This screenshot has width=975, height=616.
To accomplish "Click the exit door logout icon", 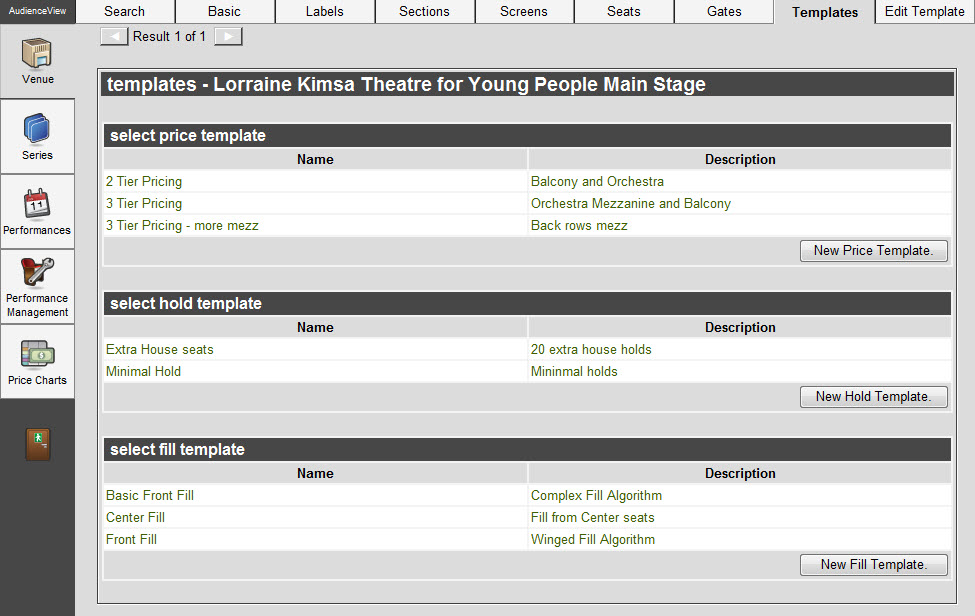I will 38,444.
